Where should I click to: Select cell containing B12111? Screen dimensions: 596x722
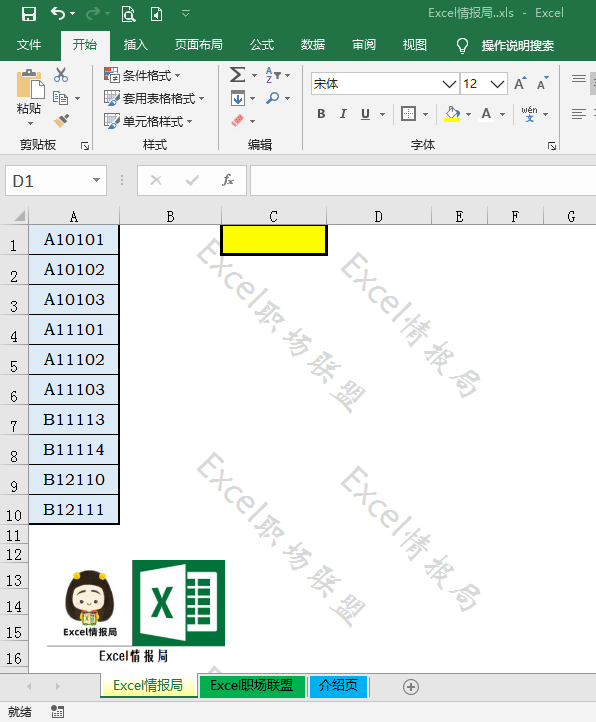(74, 510)
